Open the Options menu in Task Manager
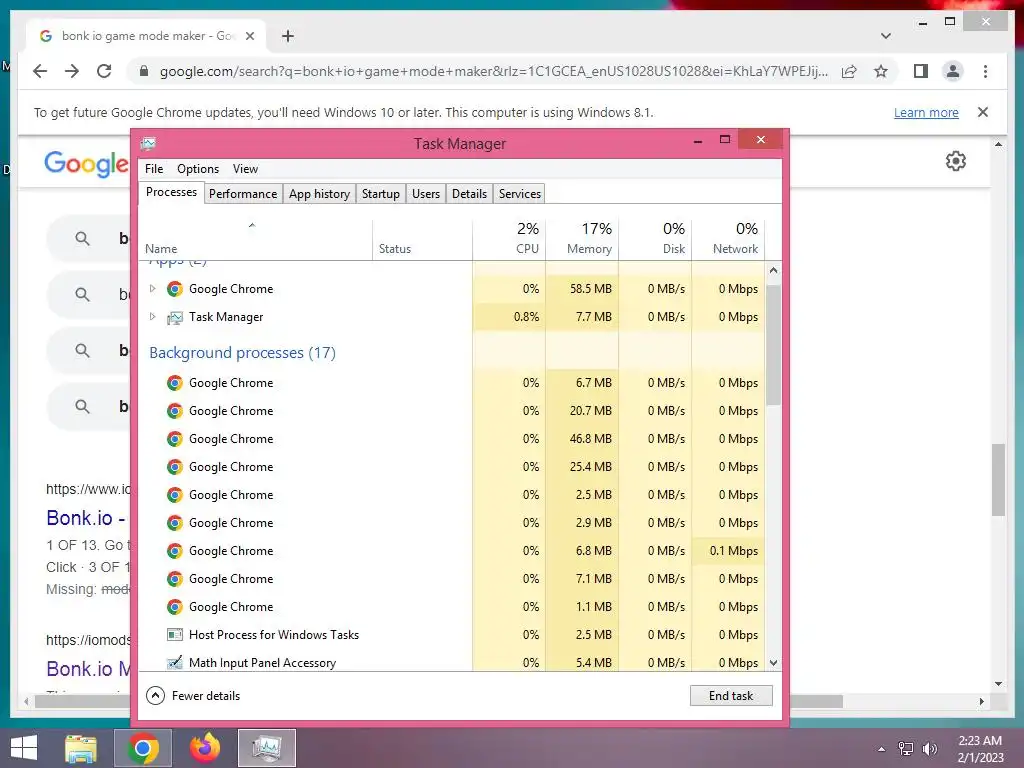Image resolution: width=1024 pixels, height=768 pixels. point(198,169)
